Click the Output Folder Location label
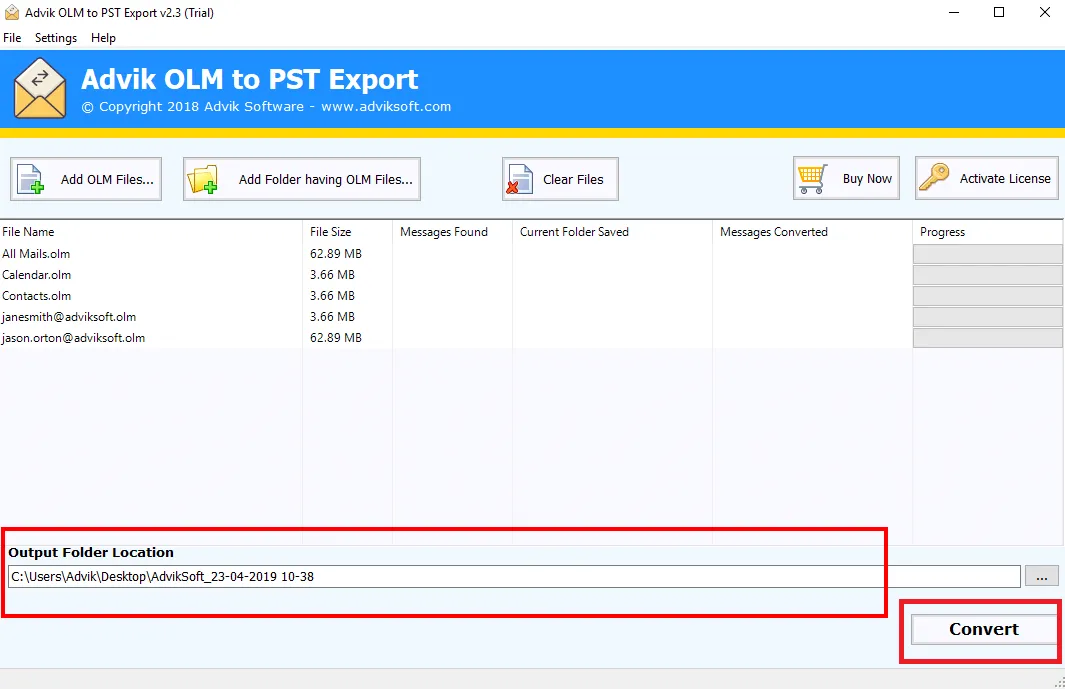Image resolution: width=1065 pixels, height=689 pixels. [91, 552]
